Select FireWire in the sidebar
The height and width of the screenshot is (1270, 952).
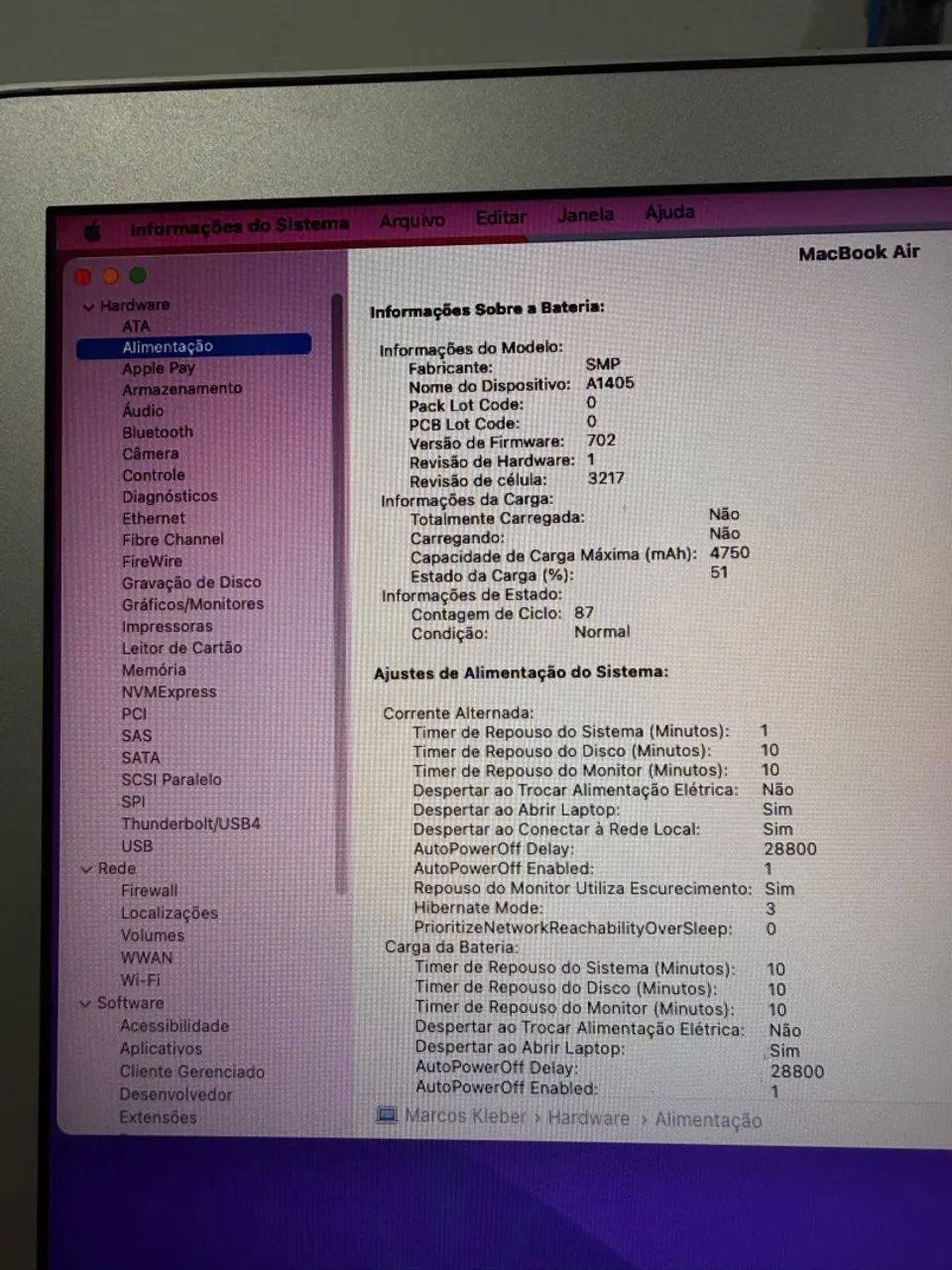click(x=152, y=562)
